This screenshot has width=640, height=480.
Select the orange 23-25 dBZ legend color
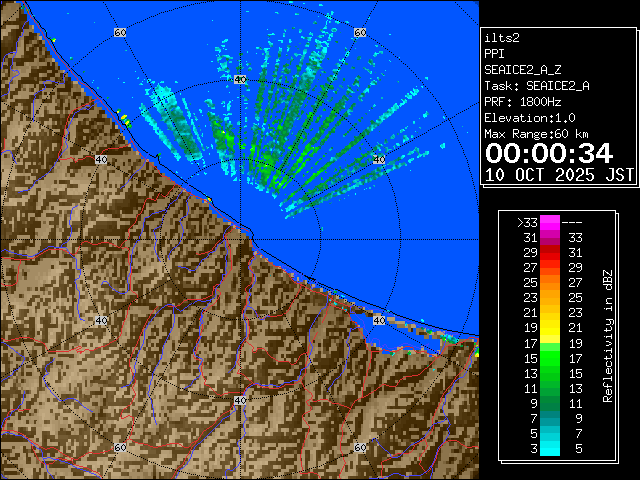(x=549, y=297)
